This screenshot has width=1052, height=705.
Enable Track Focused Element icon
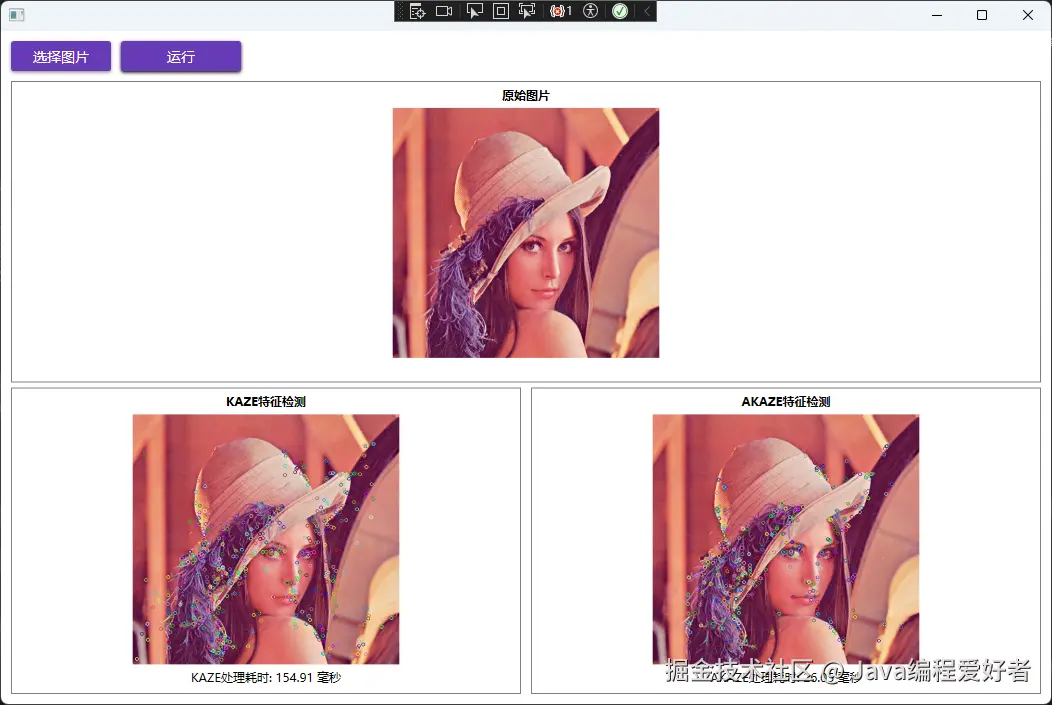click(x=527, y=11)
